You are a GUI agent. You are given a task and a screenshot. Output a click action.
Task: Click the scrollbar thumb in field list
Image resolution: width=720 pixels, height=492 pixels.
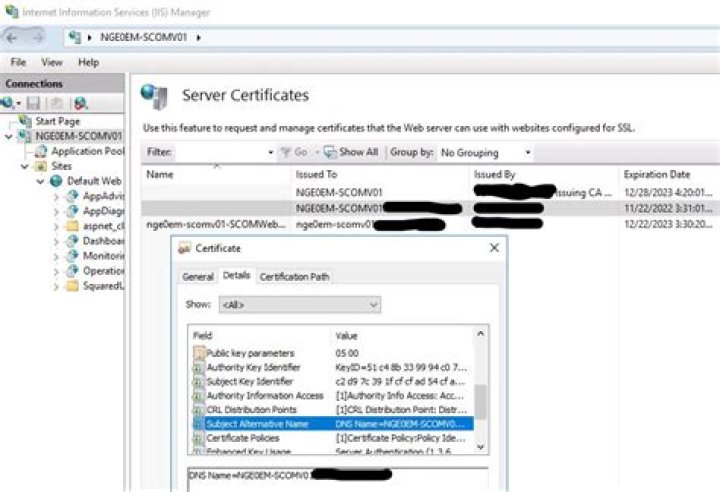(480, 402)
